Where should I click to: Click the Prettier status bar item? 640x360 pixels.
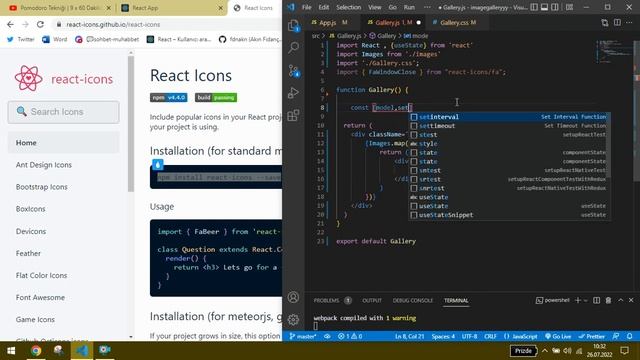(x=591, y=336)
